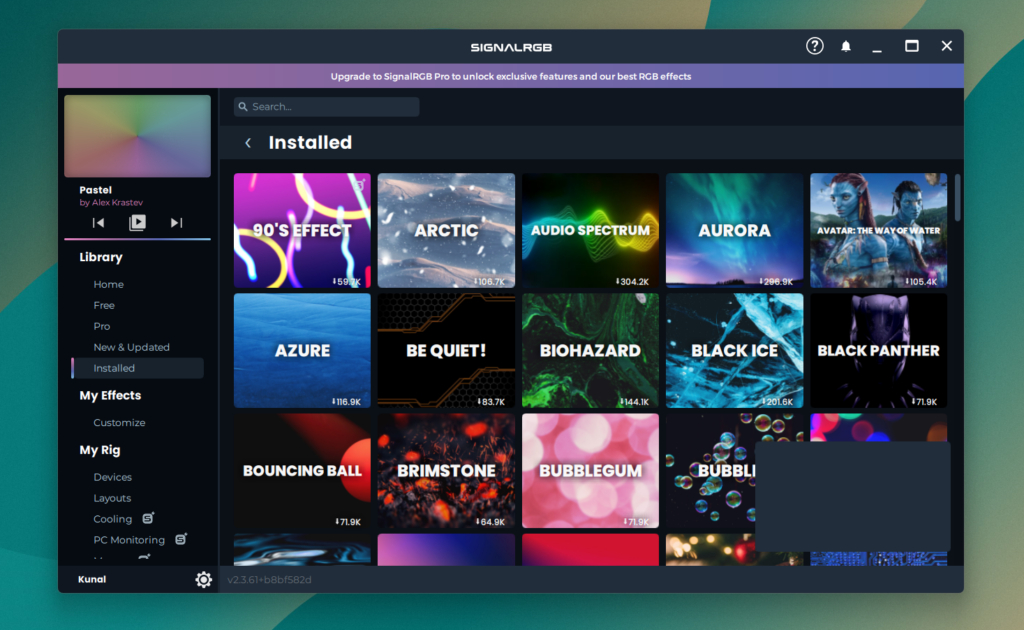The width and height of the screenshot is (1024, 630).
Task: Click the Upgrade to SignalRGB Pro banner
Action: click(x=510, y=76)
